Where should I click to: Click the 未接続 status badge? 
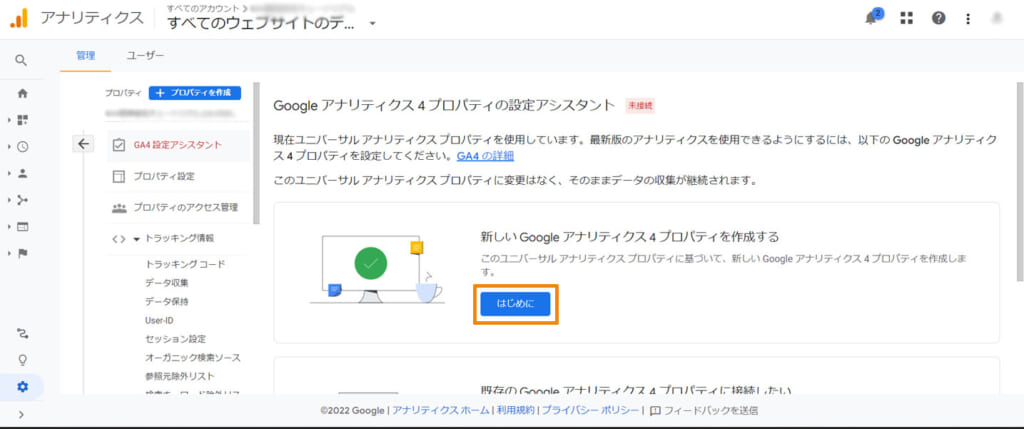[x=640, y=106]
